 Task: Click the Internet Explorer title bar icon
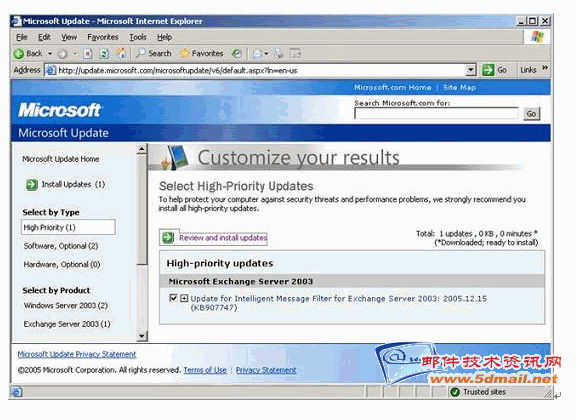[16, 21]
